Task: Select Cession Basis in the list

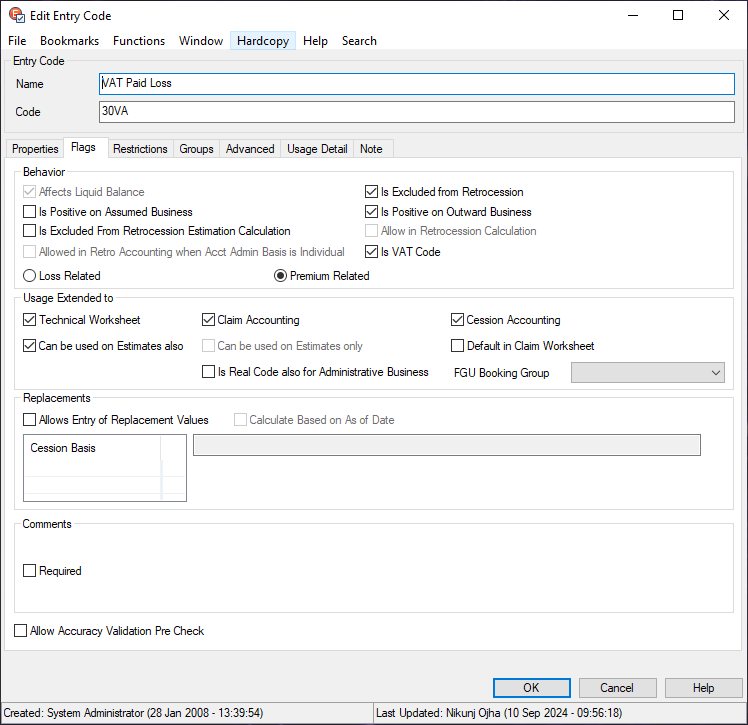Action: (x=63, y=449)
